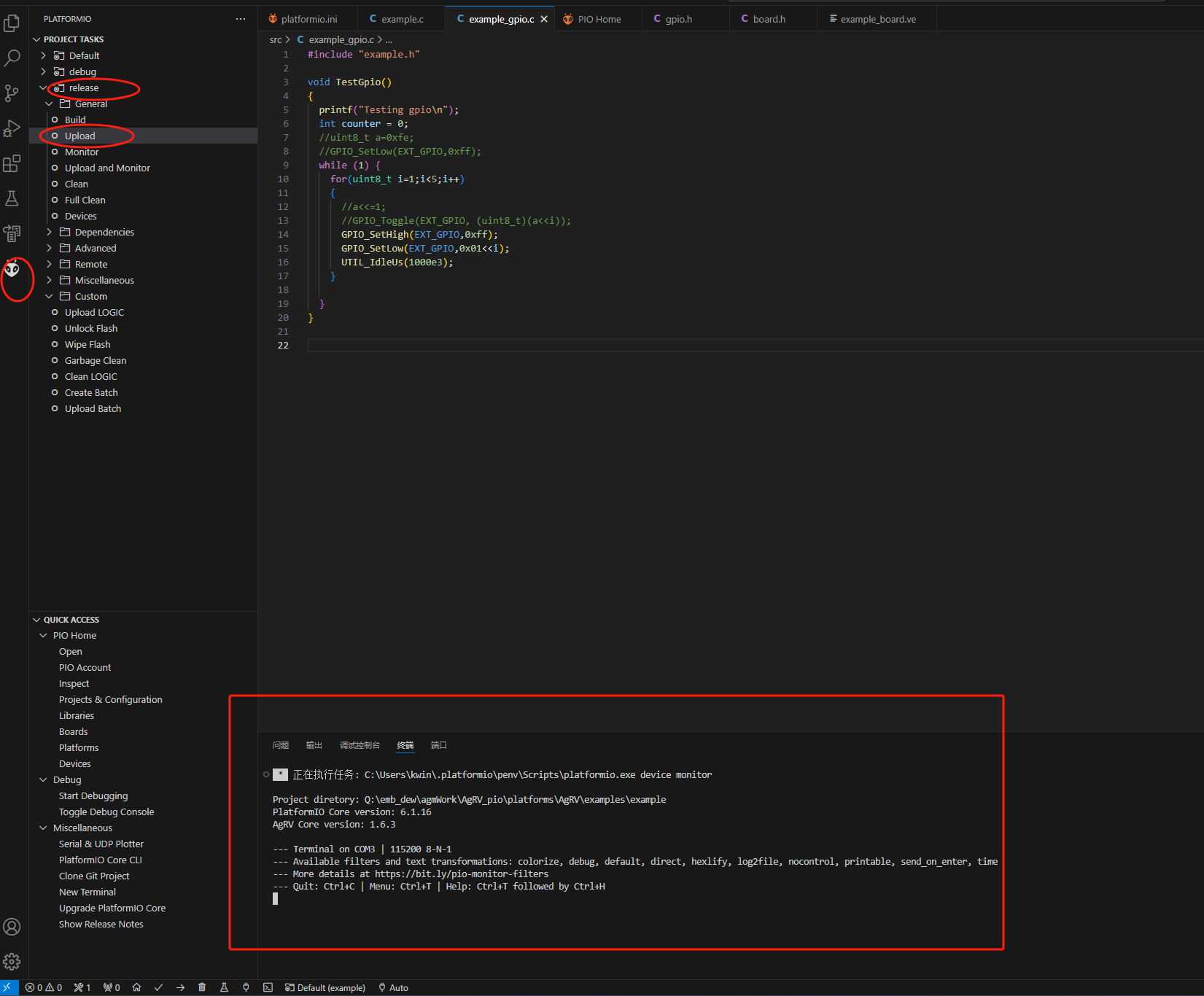Select the Auto upload port in status bar
Image resolution: width=1204 pixels, height=996 pixels.
[394, 987]
